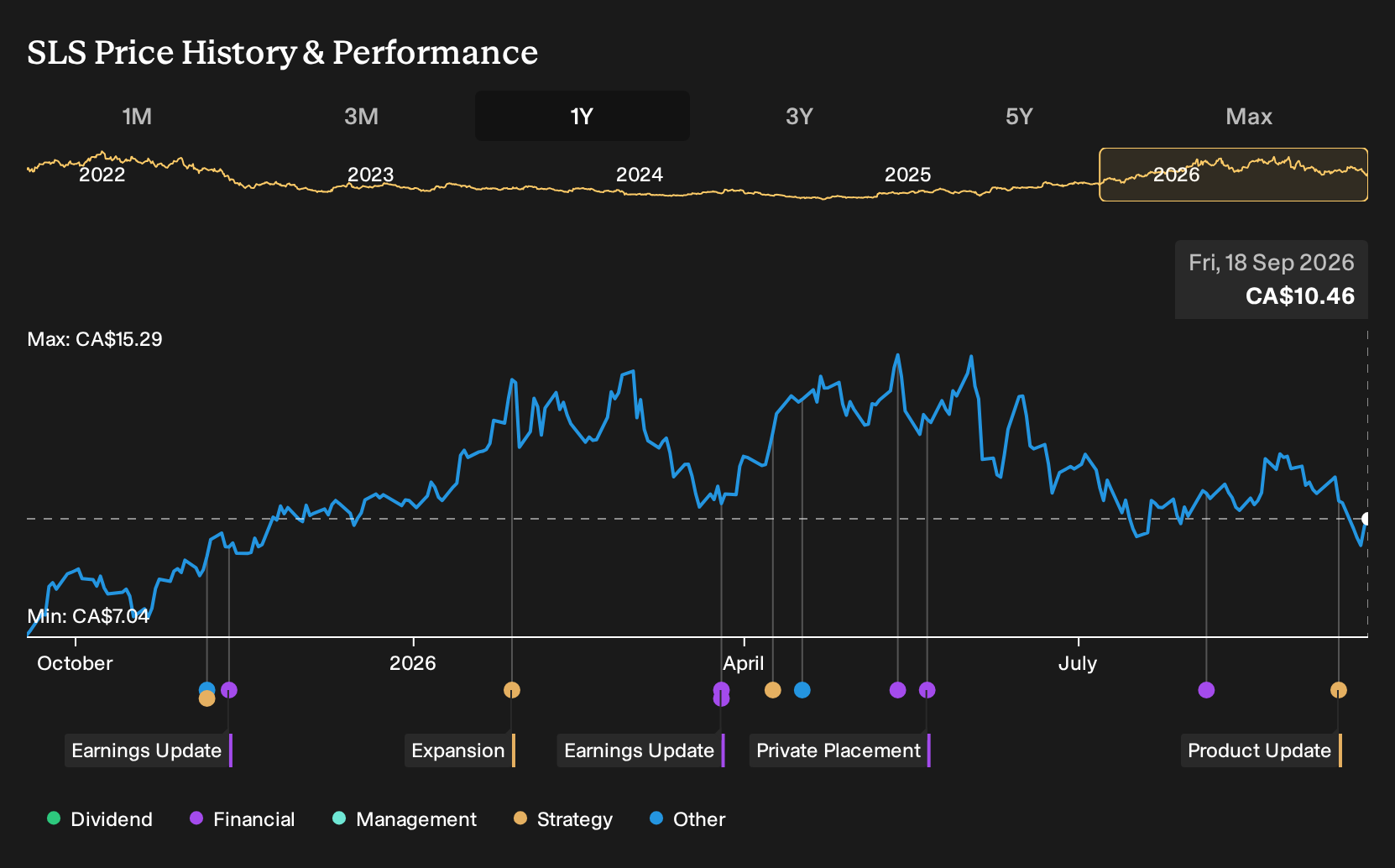Switch to the 5Y range tab
This screenshot has height=868, width=1395.
click(1019, 116)
